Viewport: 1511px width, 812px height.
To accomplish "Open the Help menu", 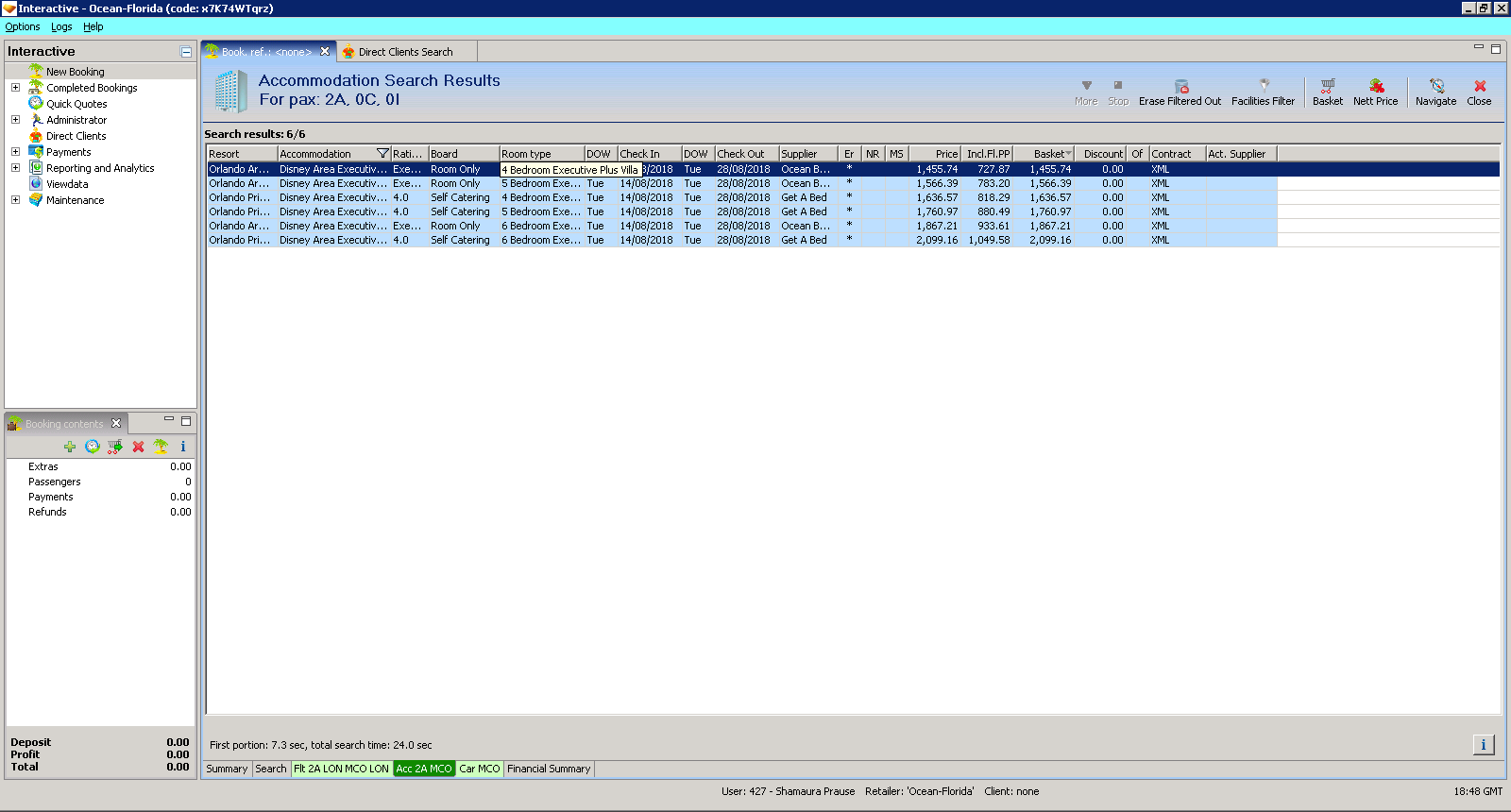I will pos(93,26).
